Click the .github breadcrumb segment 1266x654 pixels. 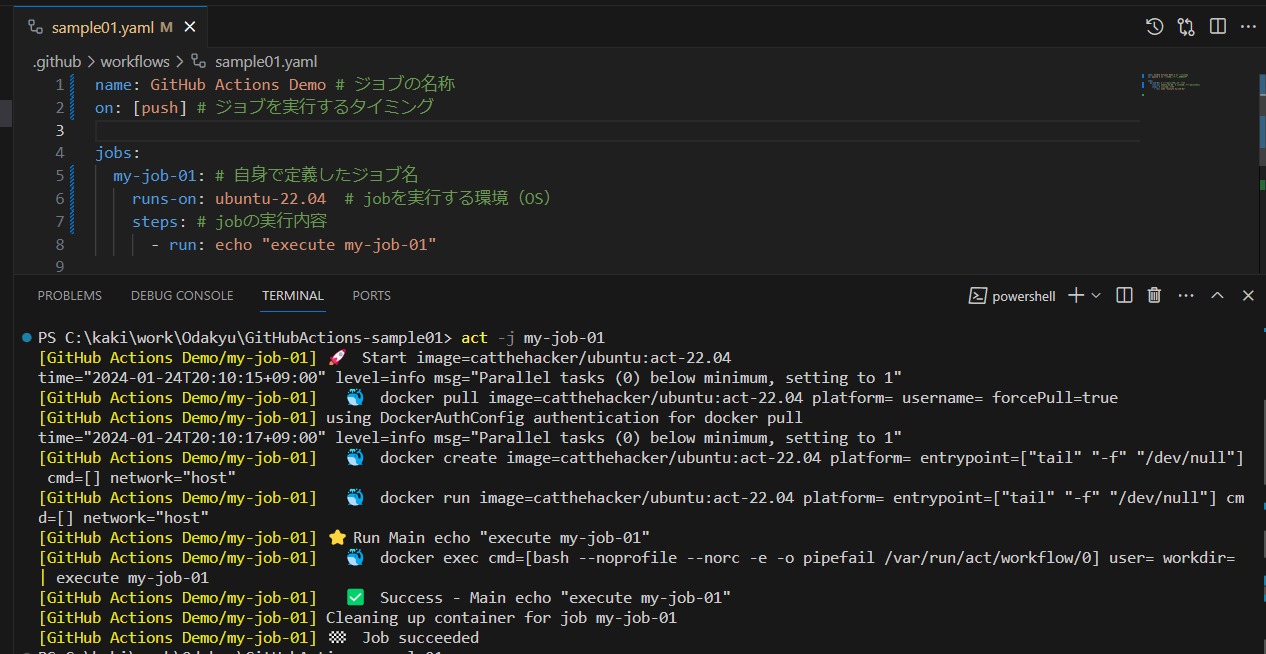tap(56, 62)
